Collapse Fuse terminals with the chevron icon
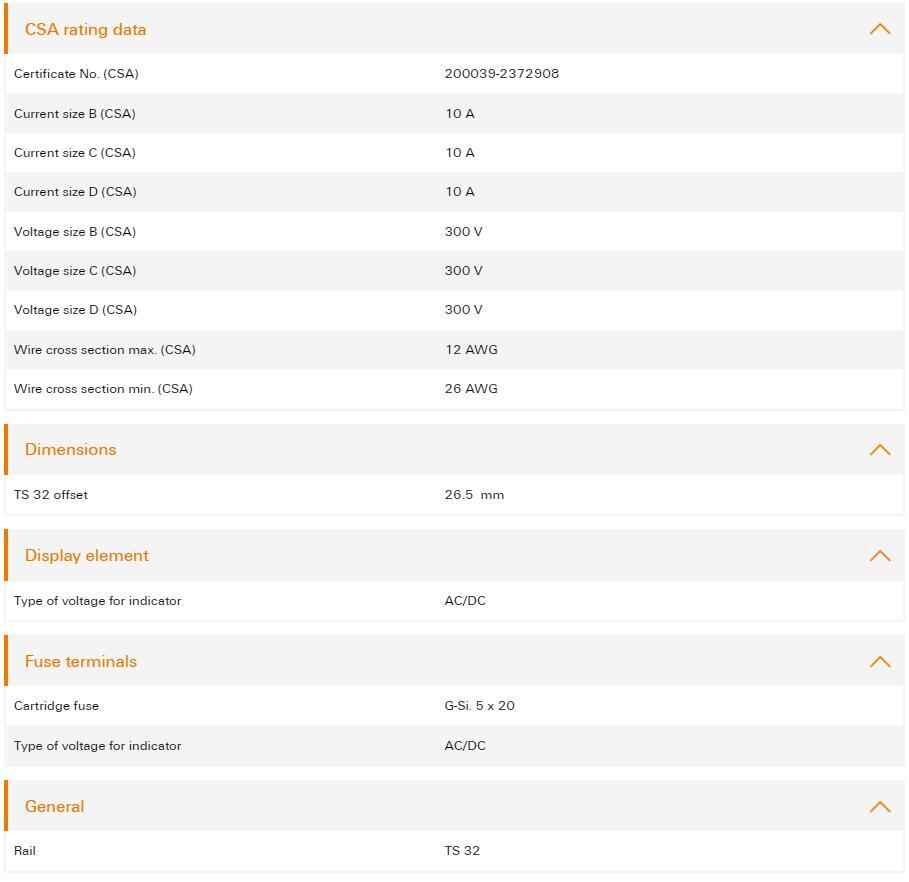 tap(879, 662)
